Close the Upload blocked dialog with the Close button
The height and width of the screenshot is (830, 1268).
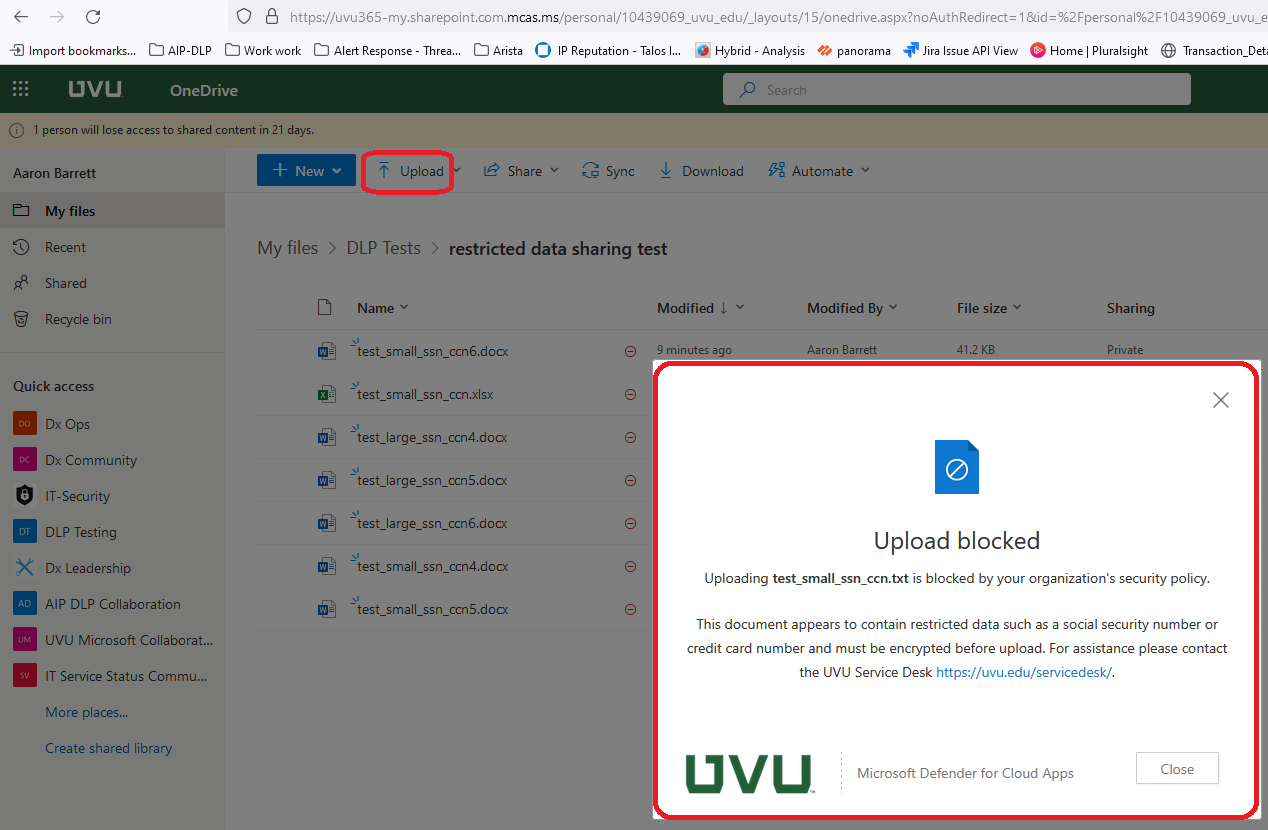coord(1177,768)
